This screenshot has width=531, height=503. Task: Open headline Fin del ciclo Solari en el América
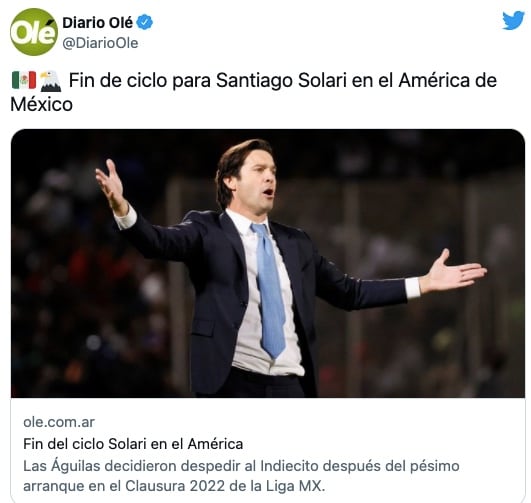pos(133,444)
